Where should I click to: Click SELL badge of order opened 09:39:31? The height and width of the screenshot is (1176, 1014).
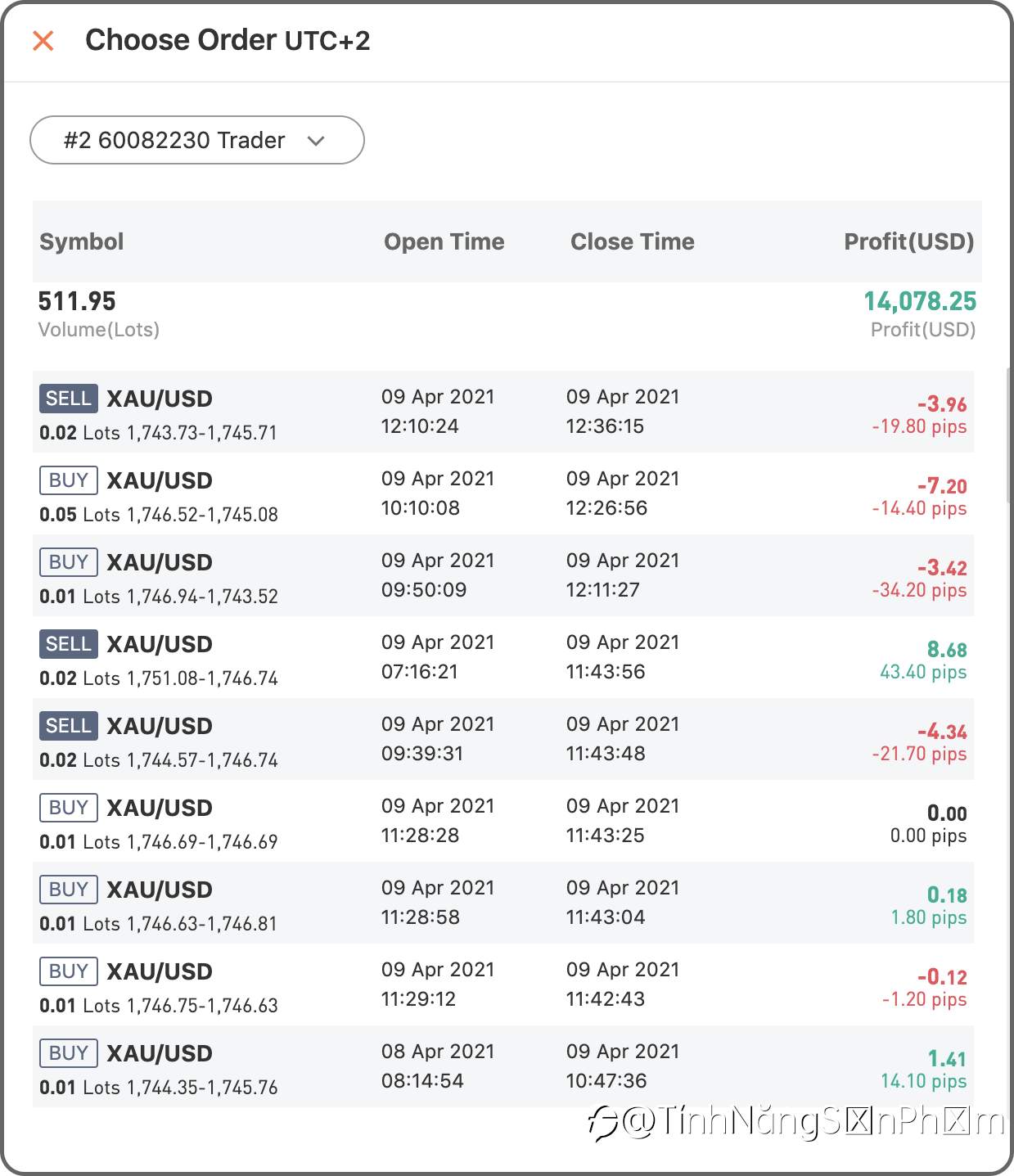(69, 726)
